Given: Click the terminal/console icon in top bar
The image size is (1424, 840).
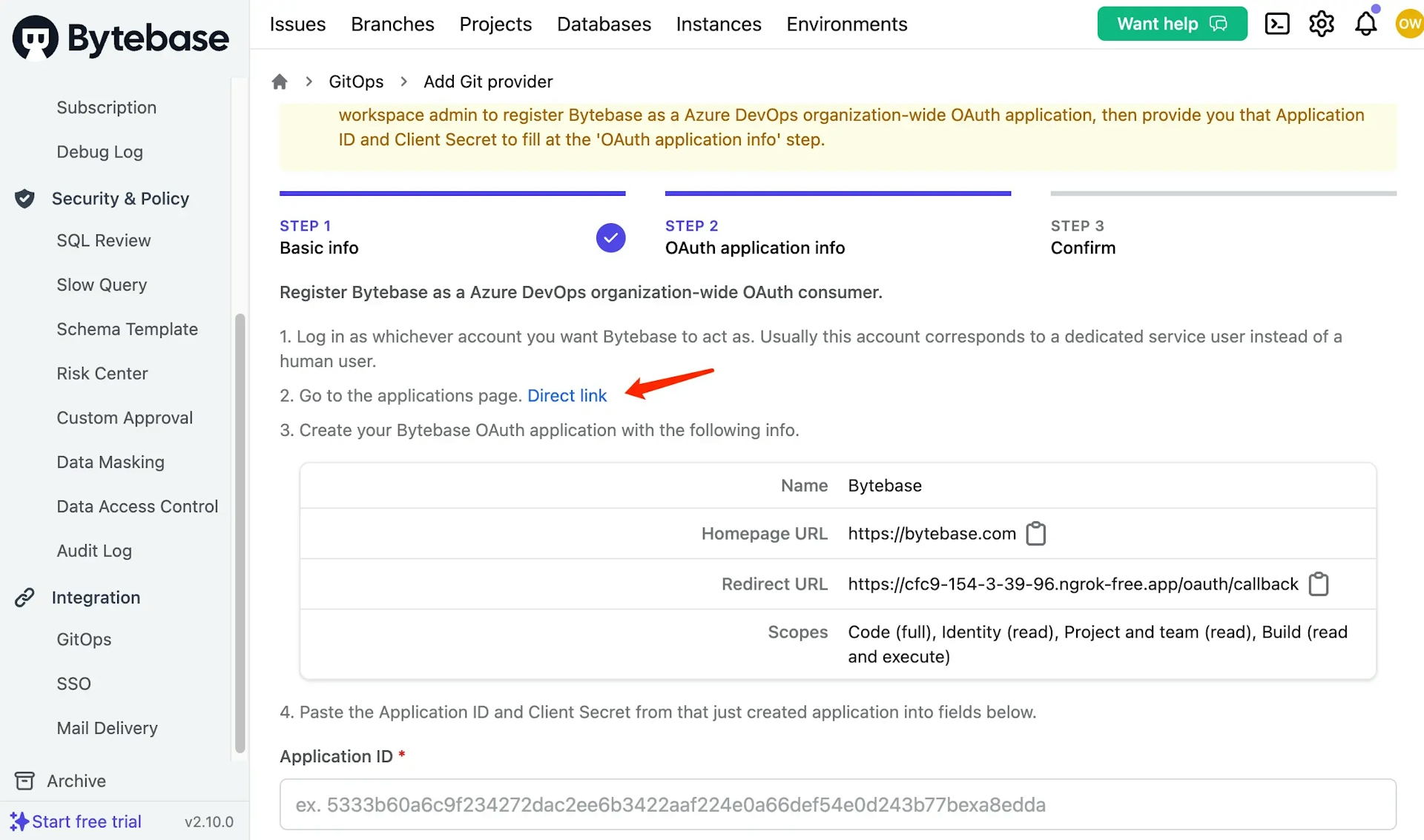Looking at the screenshot, I should coord(1279,24).
